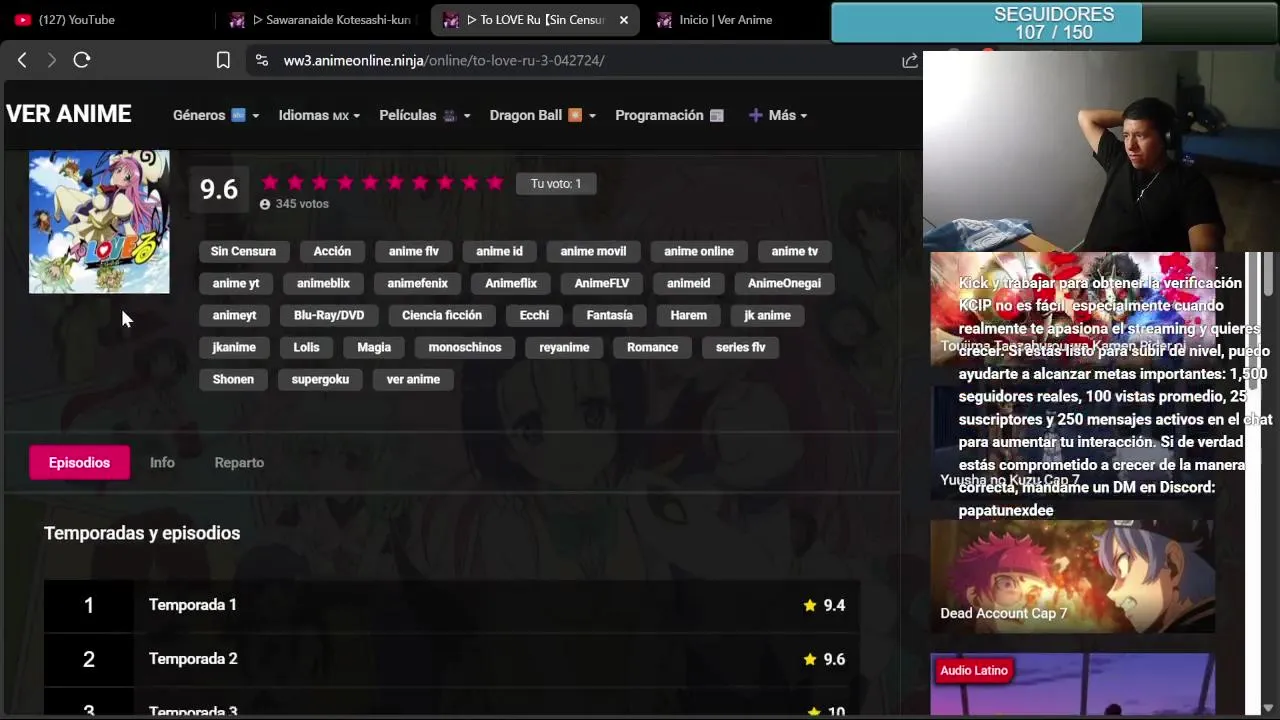
Task: Click the monoschinos tag
Action: click(x=465, y=347)
